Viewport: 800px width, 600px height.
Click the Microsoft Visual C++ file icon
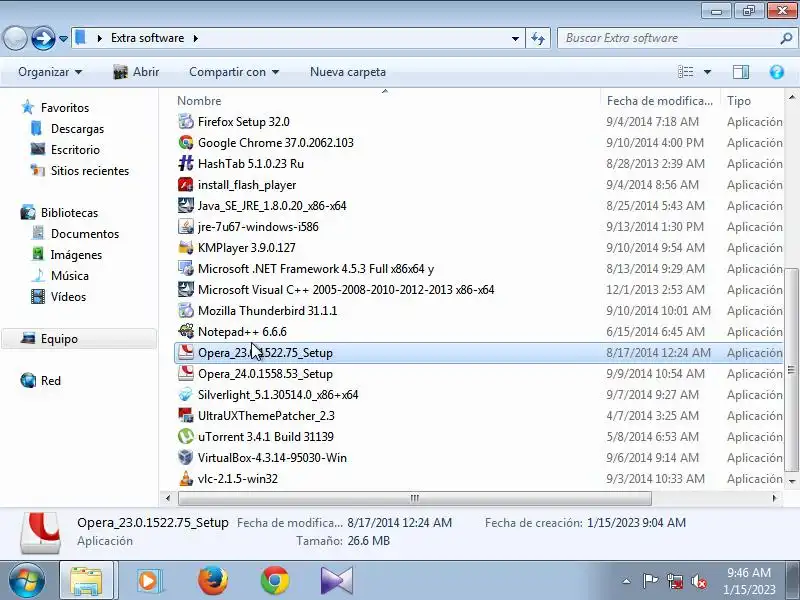[x=186, y=290]
